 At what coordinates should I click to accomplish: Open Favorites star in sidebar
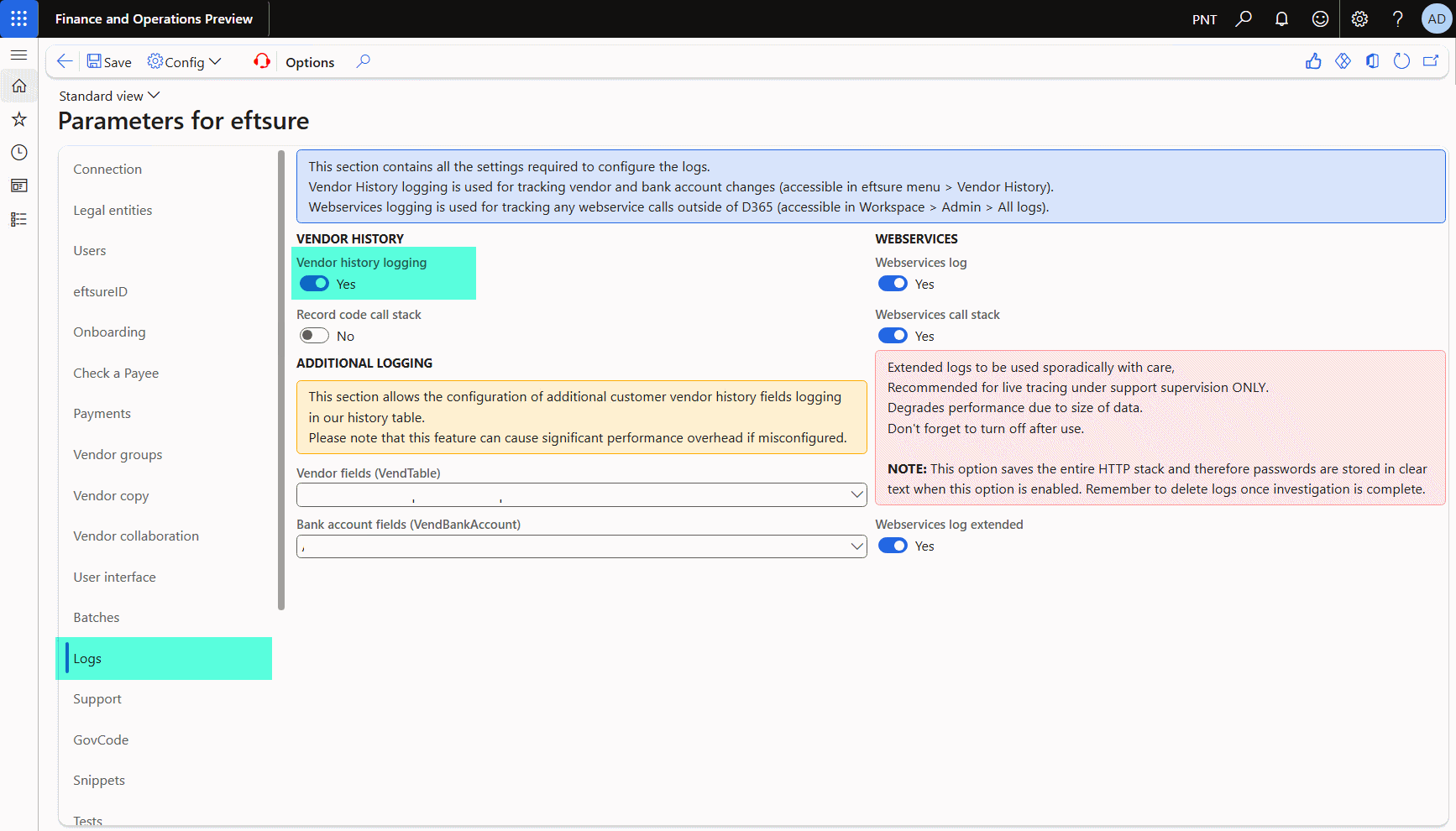point(18,119)
